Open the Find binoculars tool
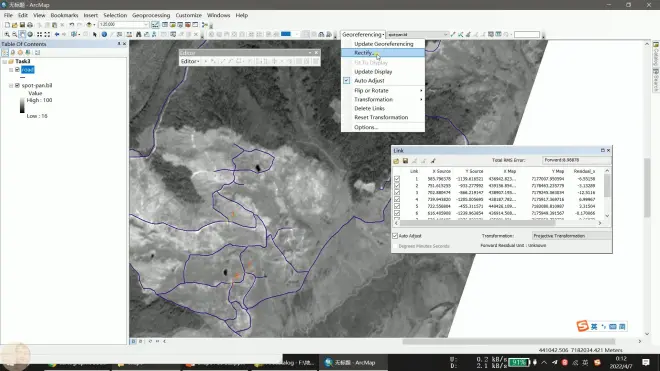 (x=138, y=35)
